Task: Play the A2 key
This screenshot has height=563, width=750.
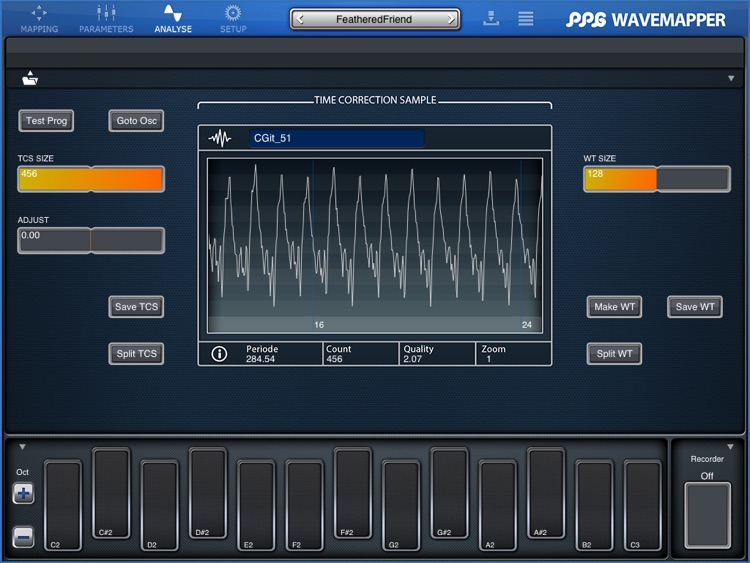Action: (498, 505)
